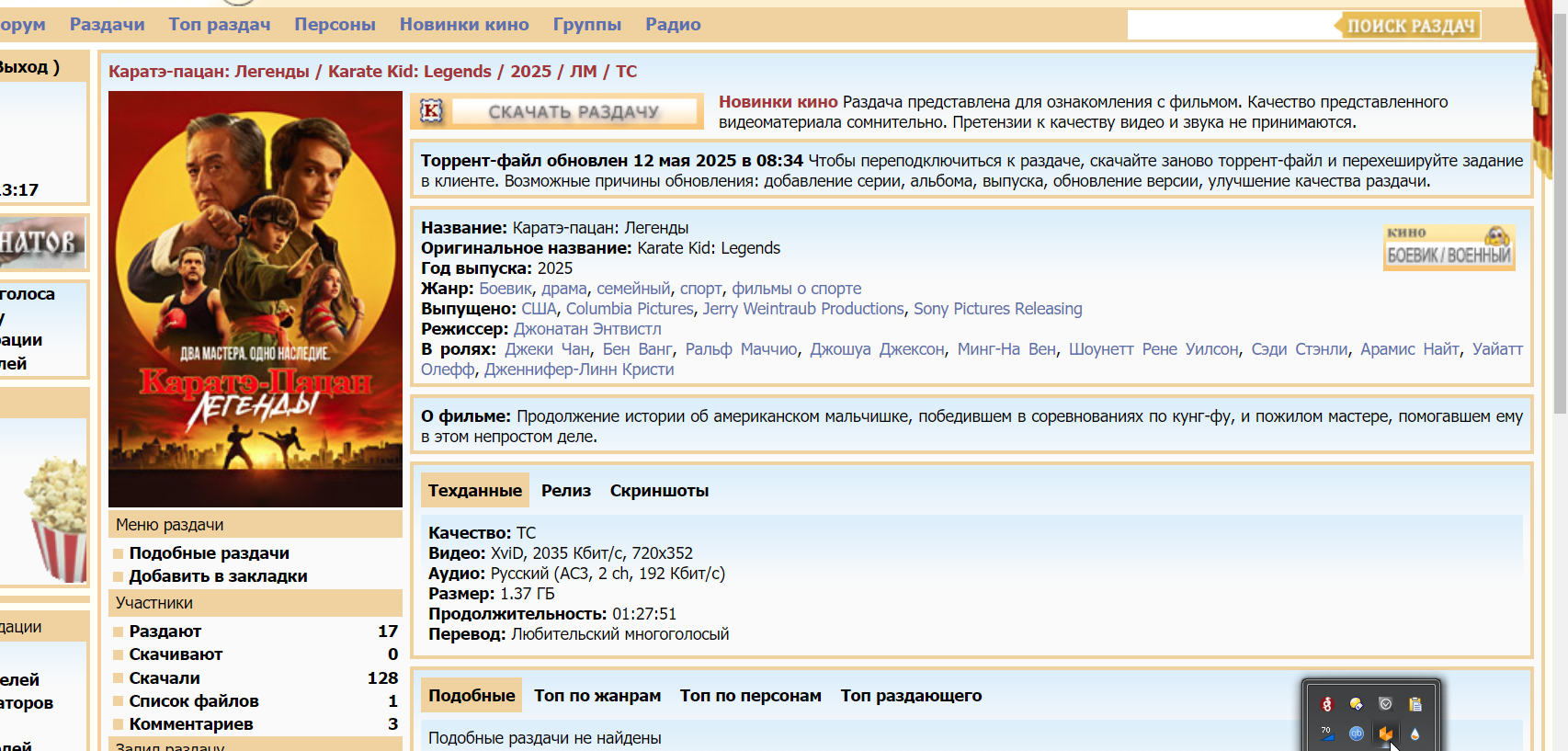Click the Columbia Pictures link

click(630, 309)
